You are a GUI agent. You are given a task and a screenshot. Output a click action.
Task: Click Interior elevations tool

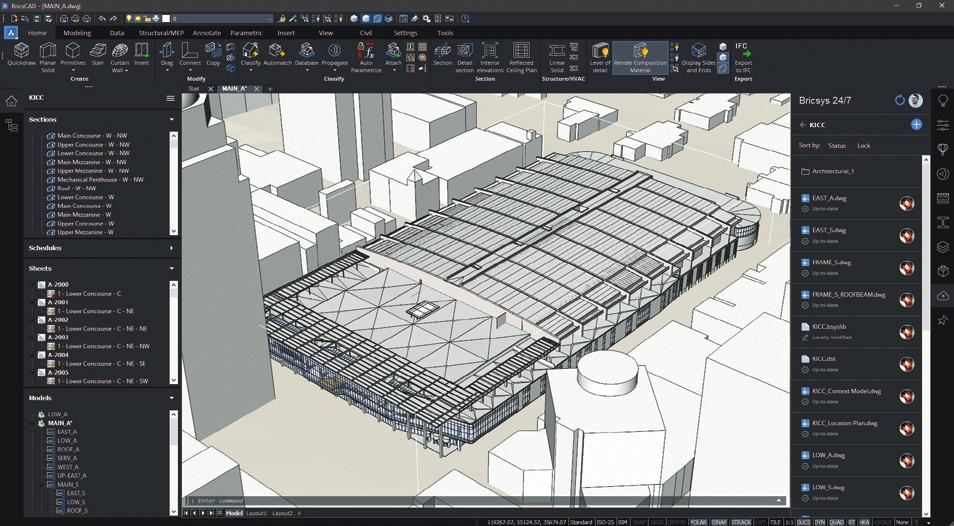tap(490, 58)
